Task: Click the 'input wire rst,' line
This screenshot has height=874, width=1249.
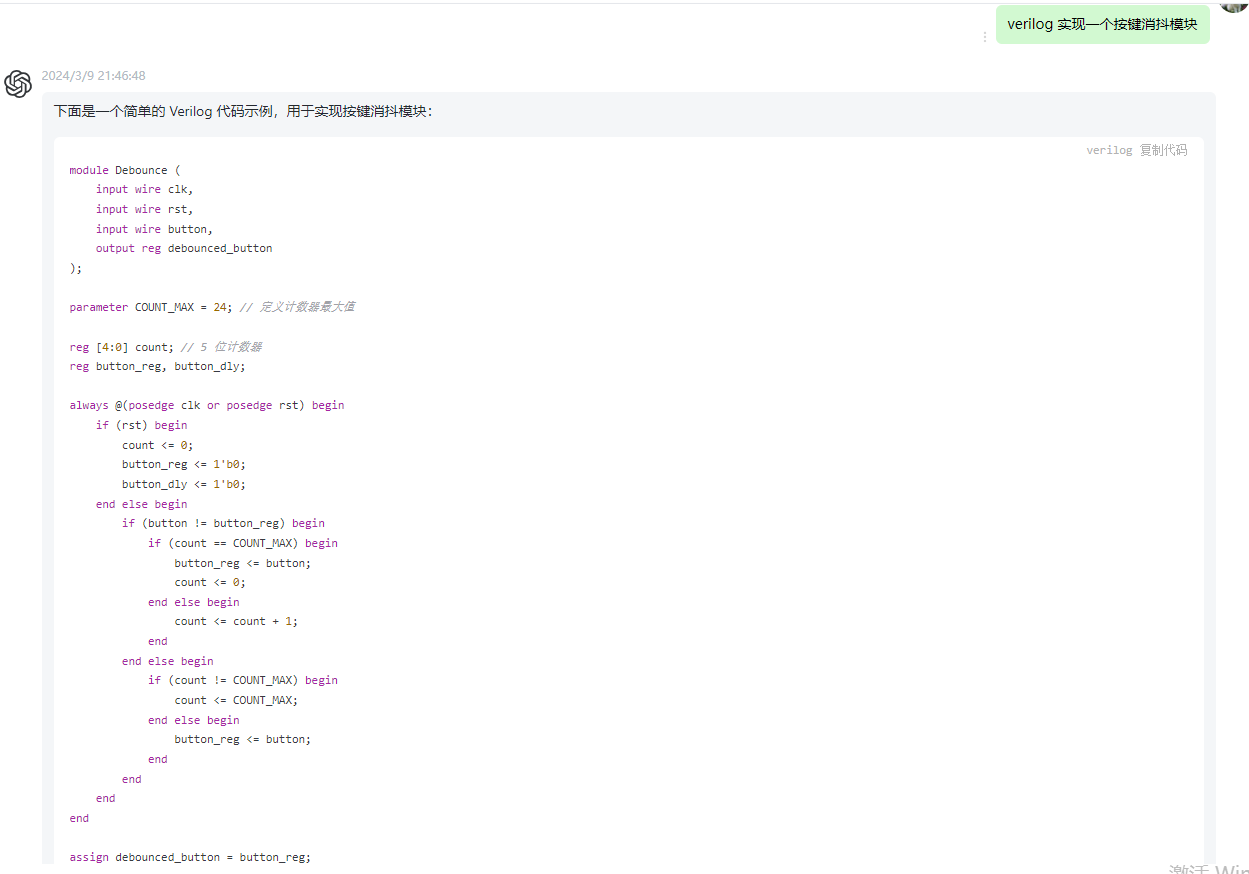Action: pyautogui.click(x=144, y=209)
